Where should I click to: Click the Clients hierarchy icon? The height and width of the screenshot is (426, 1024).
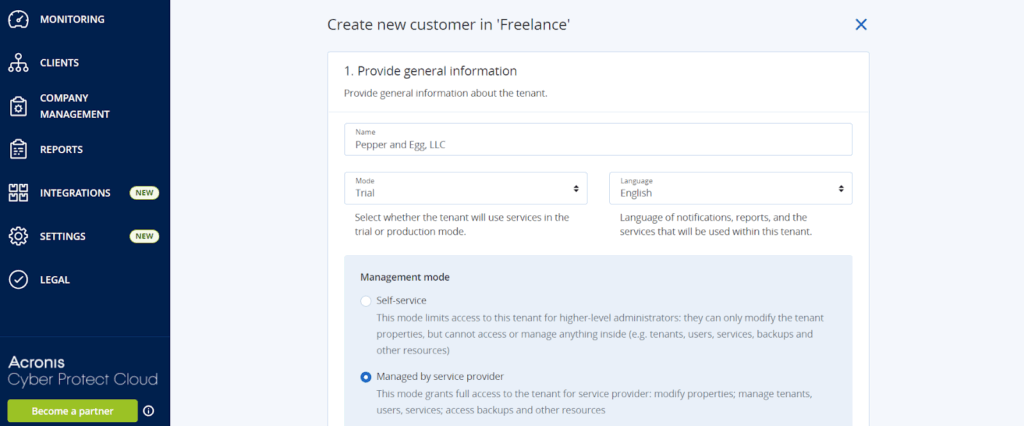click(x=18, y=63)
